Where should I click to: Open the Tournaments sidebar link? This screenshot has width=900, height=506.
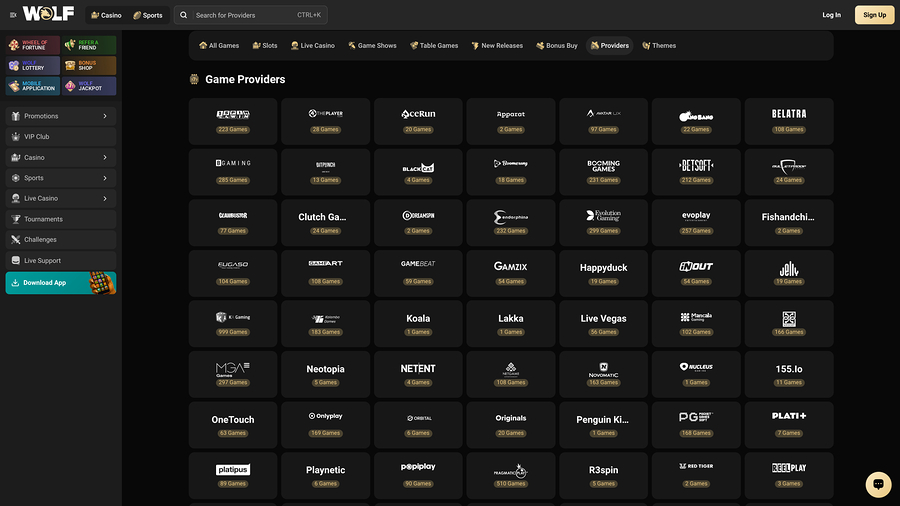61,219
